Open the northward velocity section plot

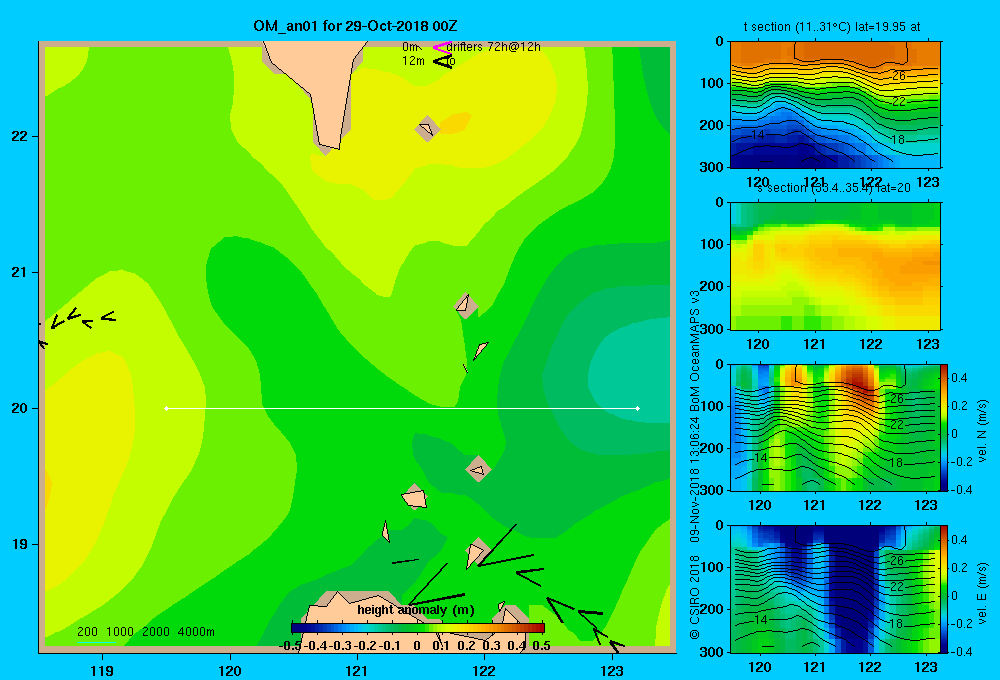coord(835,427)
